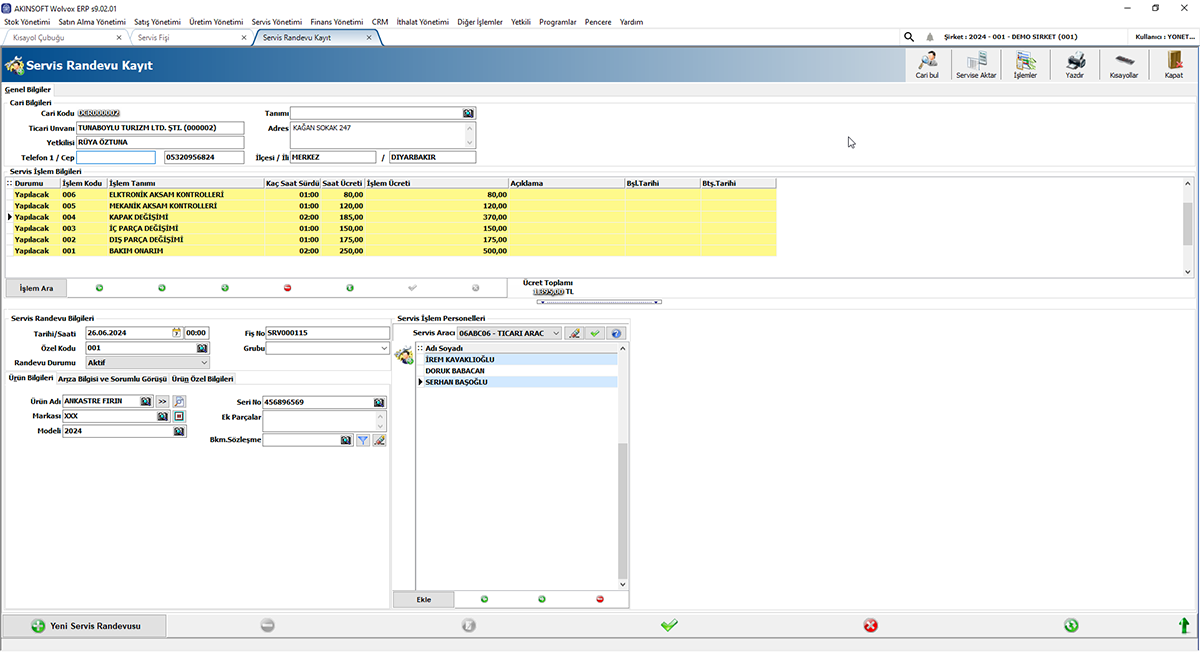The image size is (1200, 653).
Task: Click the red cancel X at bottom
Action: pos(870,626)
